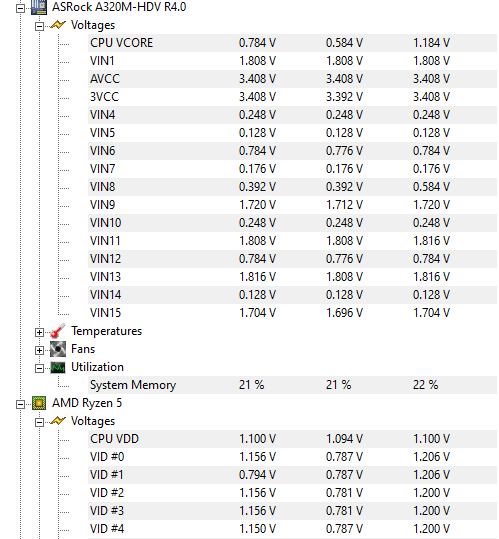Click the motherboard Voltages lightning icon

pyautogui.click(x=58, y=25)
